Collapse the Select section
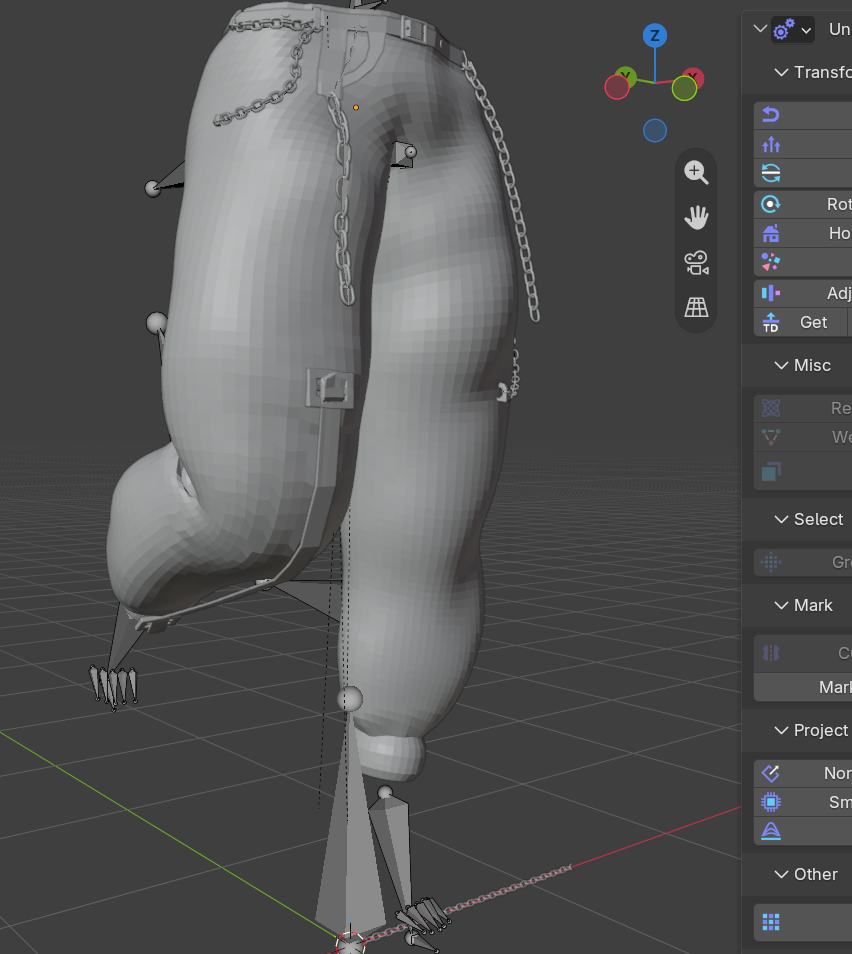The height and width of the screenshot is (954, 852). 781,519
